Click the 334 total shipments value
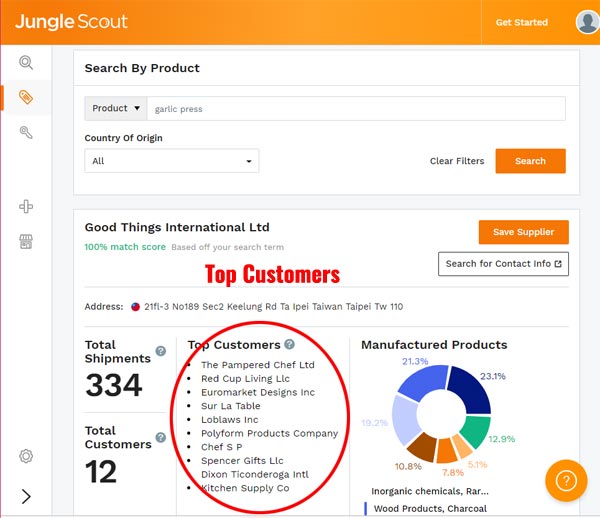This screenshot has height=518, width=600. coord(114,385)
